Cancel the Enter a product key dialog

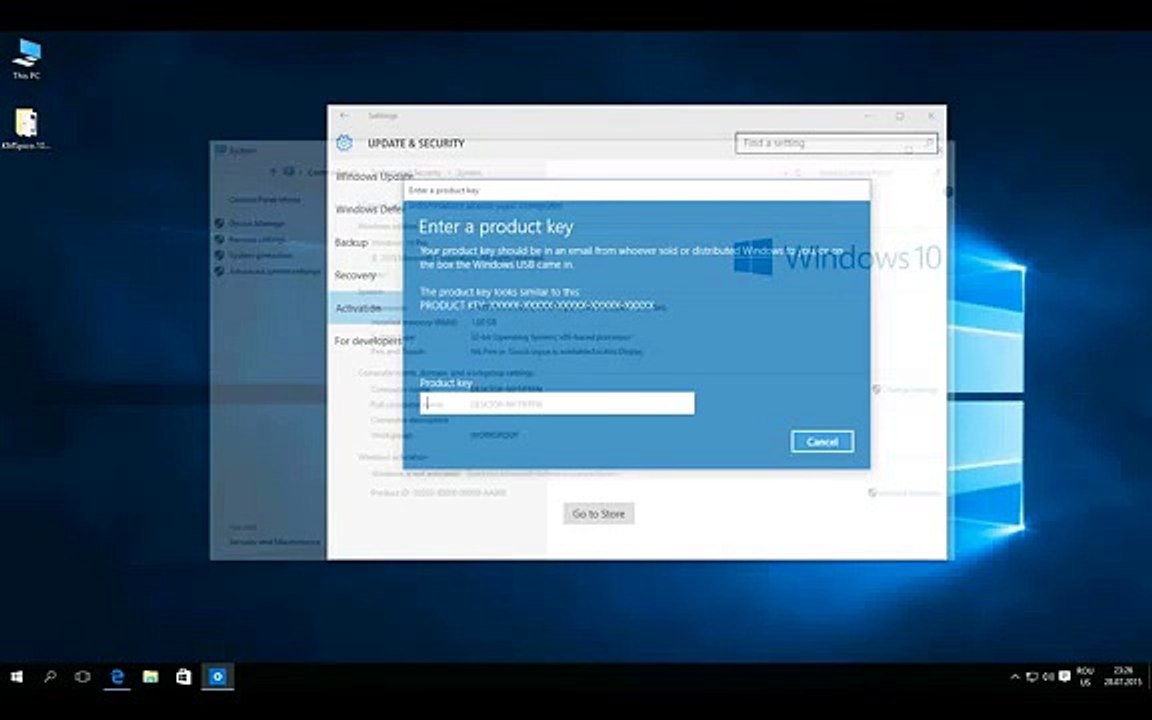tap(822, 442)
